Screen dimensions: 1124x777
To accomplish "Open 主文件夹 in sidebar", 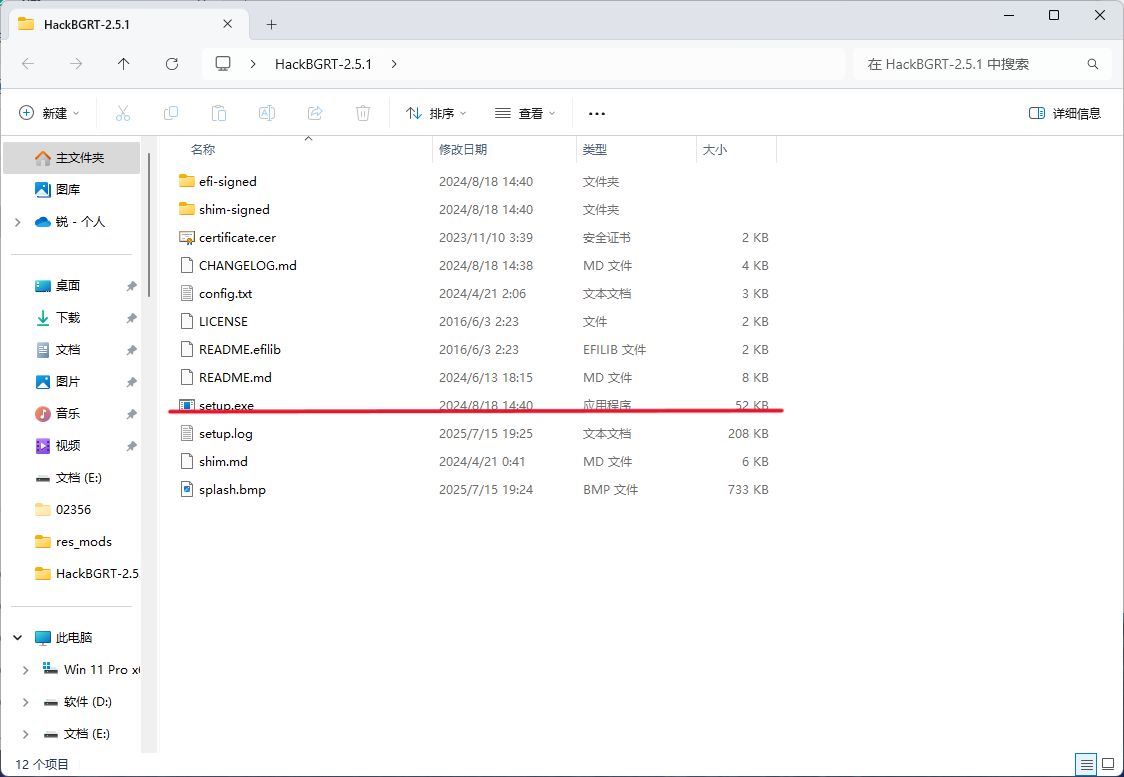I will click(72, 158).
